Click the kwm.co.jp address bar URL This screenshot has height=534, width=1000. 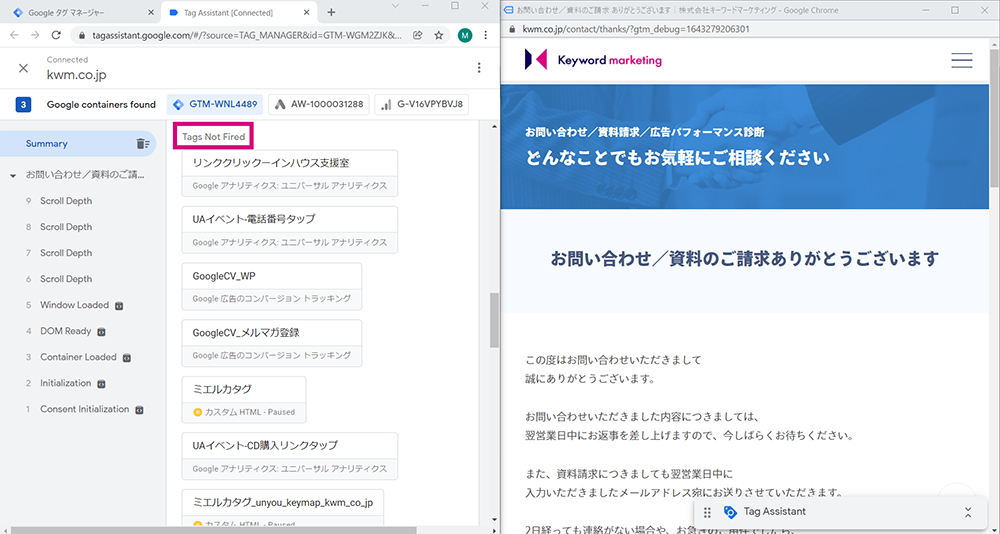(636, 29)
